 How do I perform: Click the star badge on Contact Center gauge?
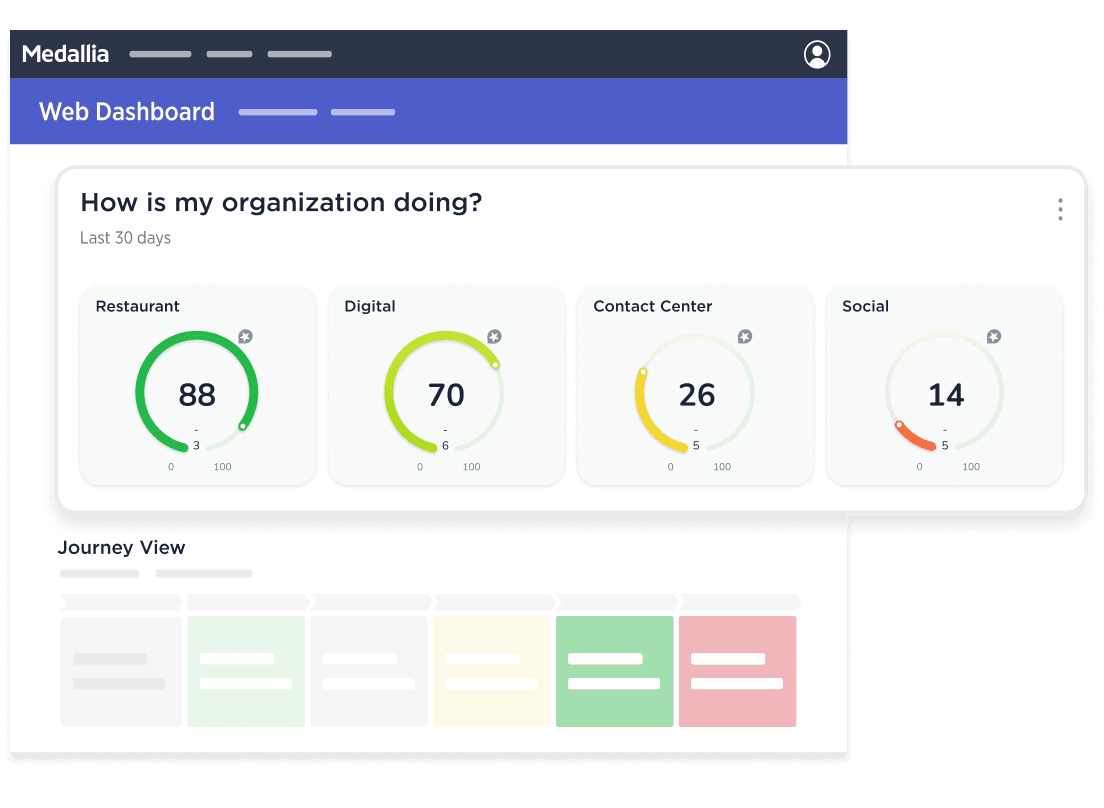coord(744,336)
